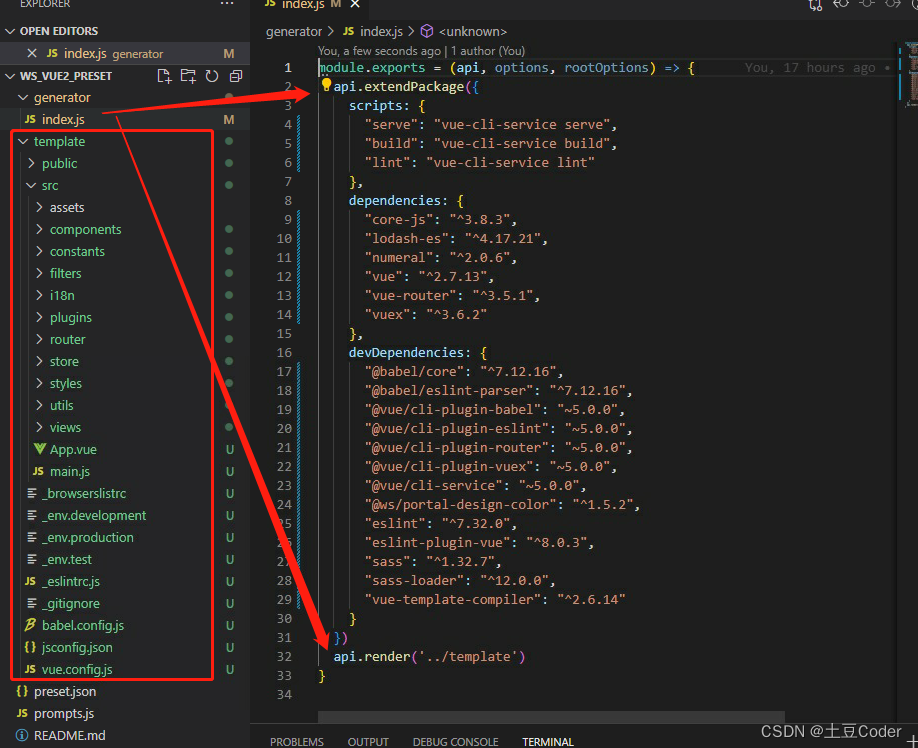Expand the utils folder
The width and height of the screenshot is (918, 748).
(39, 405)
